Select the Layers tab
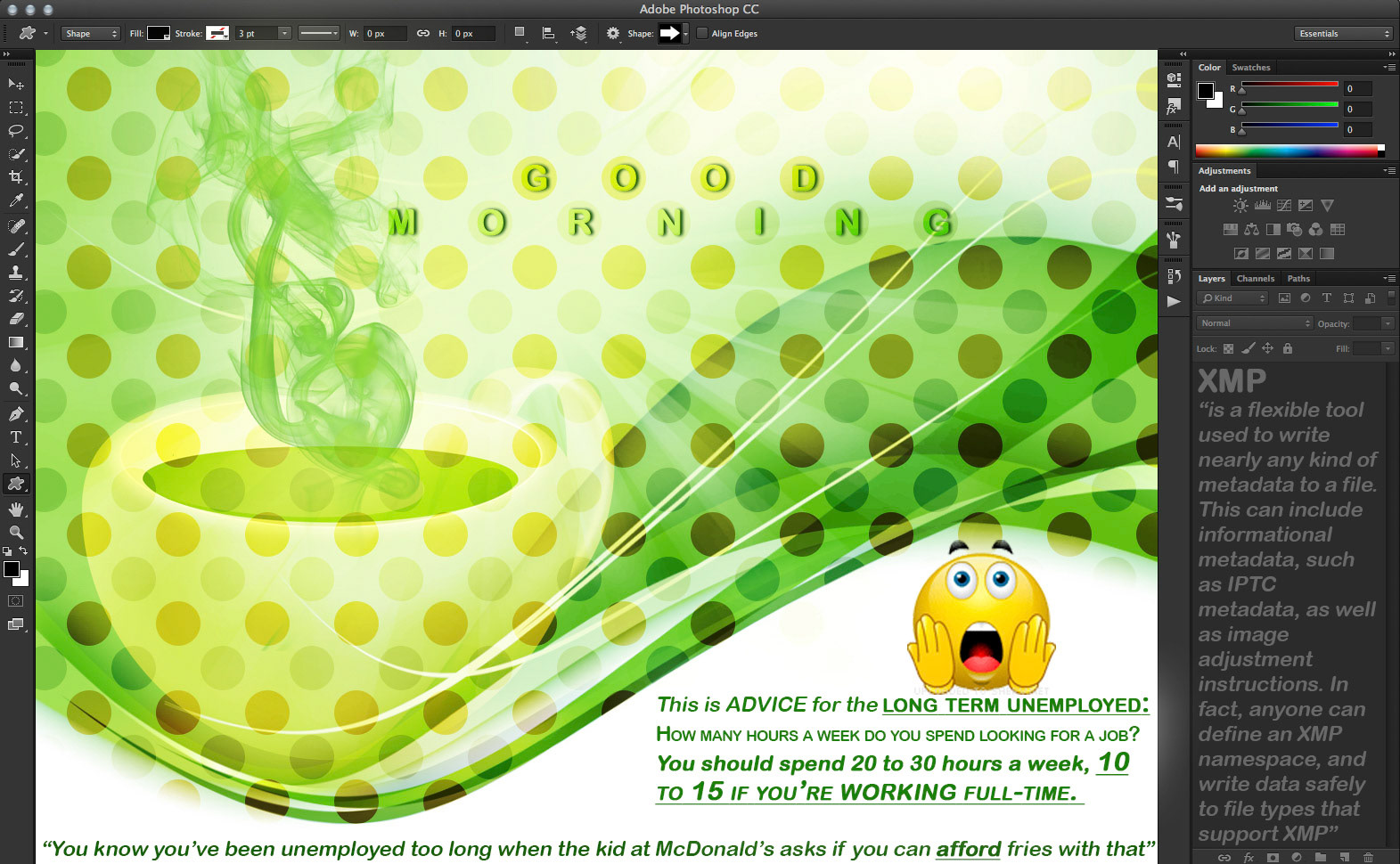 [1211, 279]
